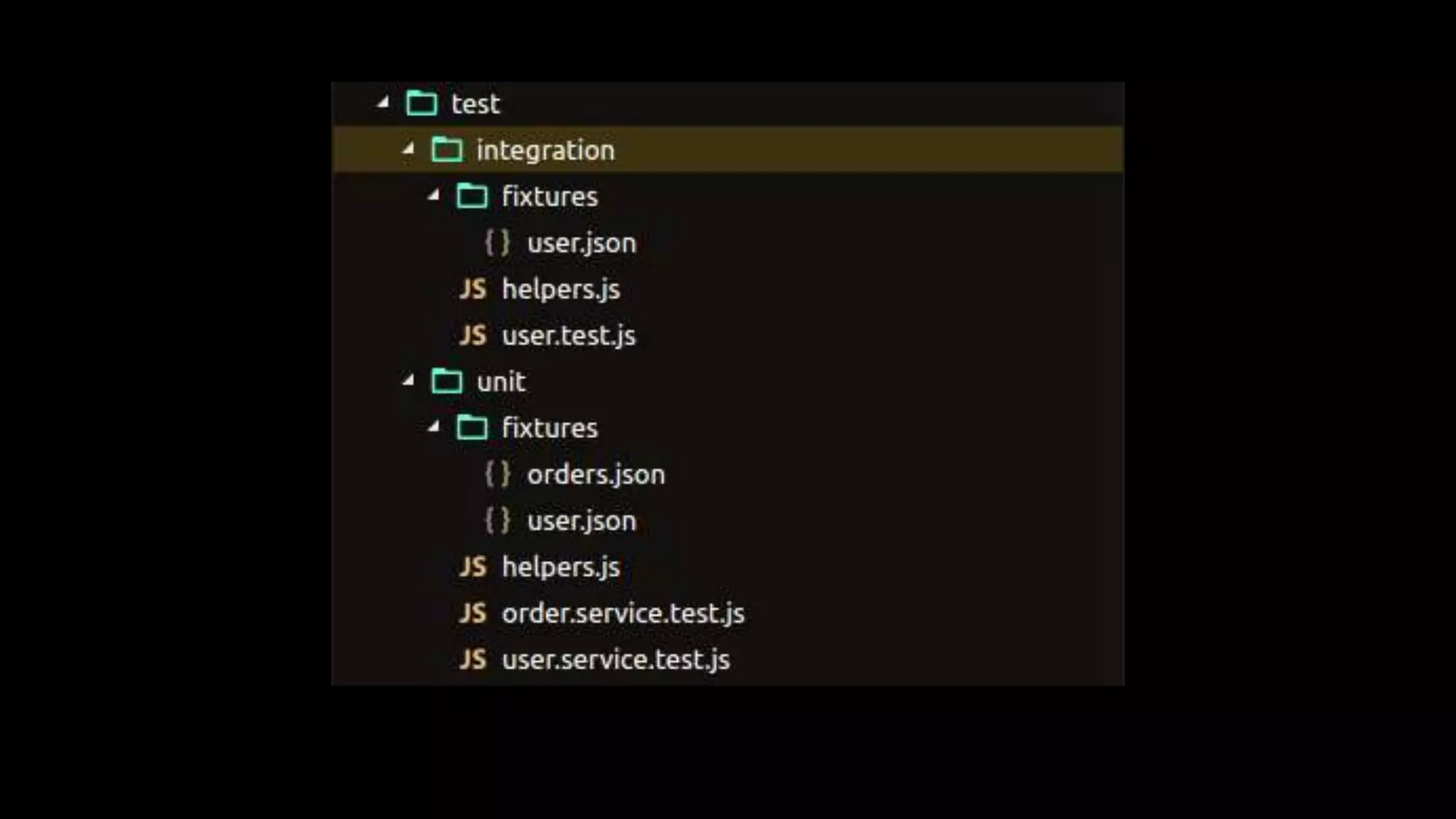This screenshot has width=1456, height=819.
Task: Open user.test.js file
Action: point(568,336)
